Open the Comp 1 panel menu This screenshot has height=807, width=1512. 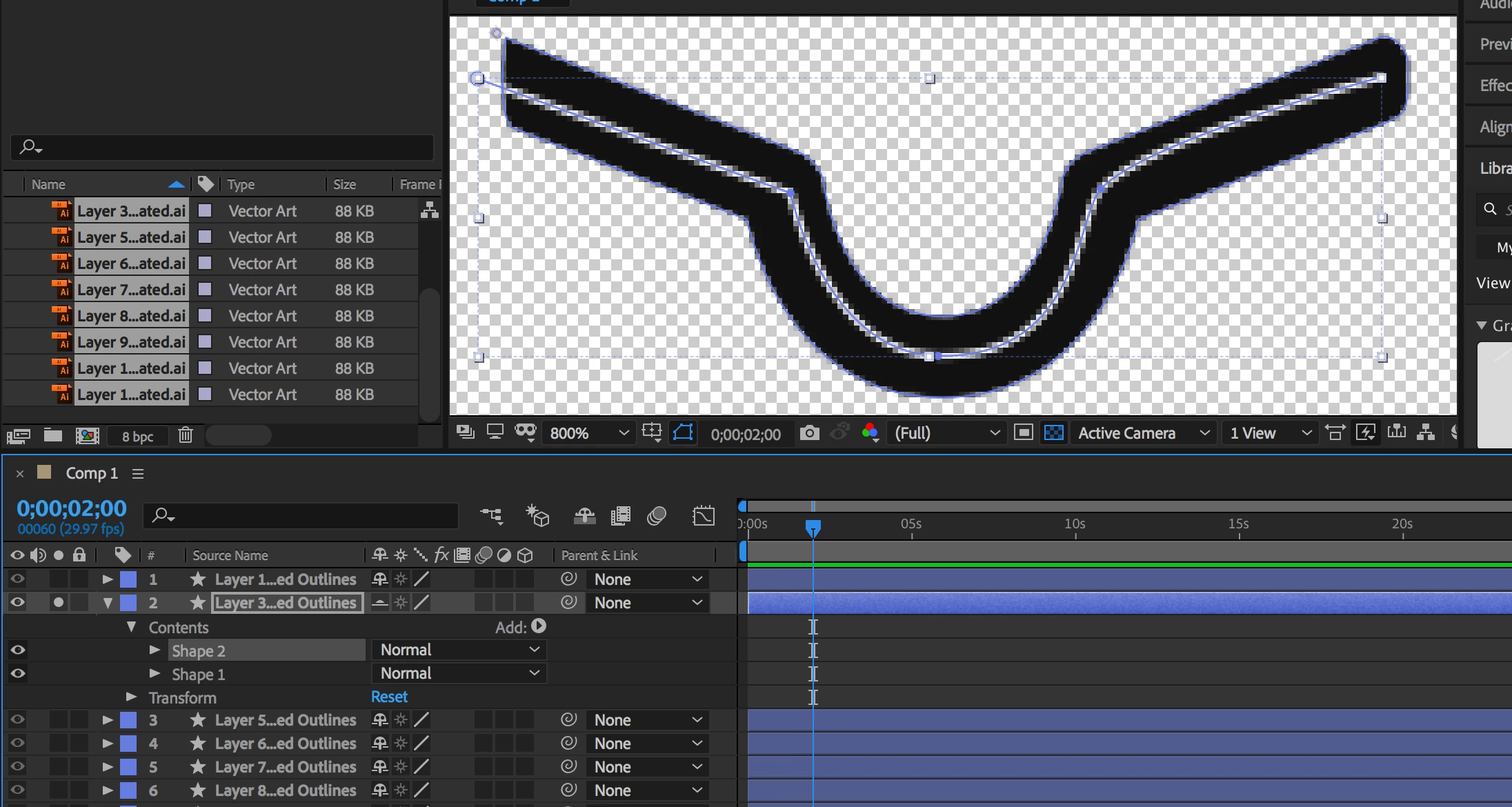pyautogui.click(x=138, y=474)
